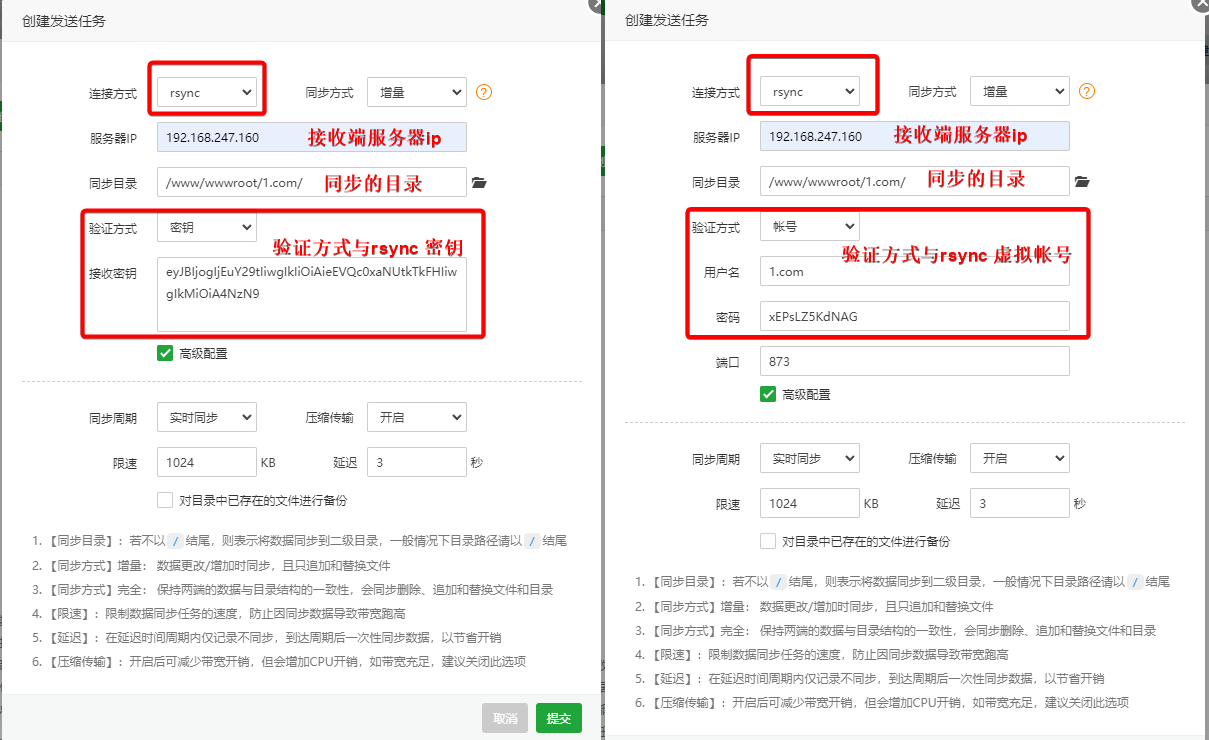The height and width of the screenshot is (740, 1209).
Task: Close the right 创建发送任务 dialog
Action: point(1201,4)
